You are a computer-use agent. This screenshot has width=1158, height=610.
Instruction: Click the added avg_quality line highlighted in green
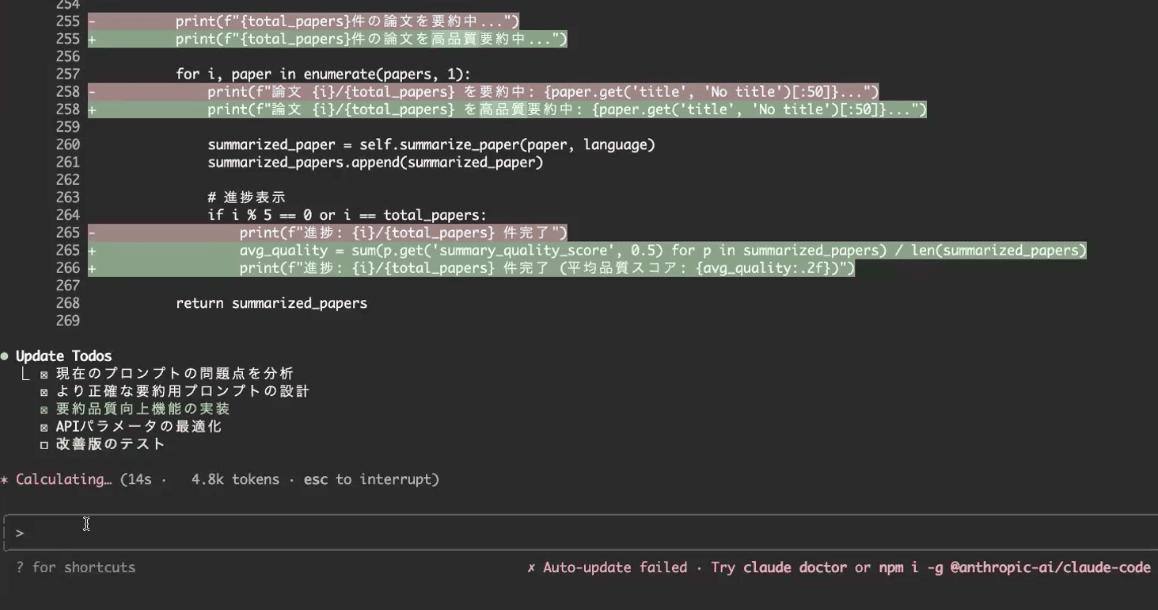point(662,250)
